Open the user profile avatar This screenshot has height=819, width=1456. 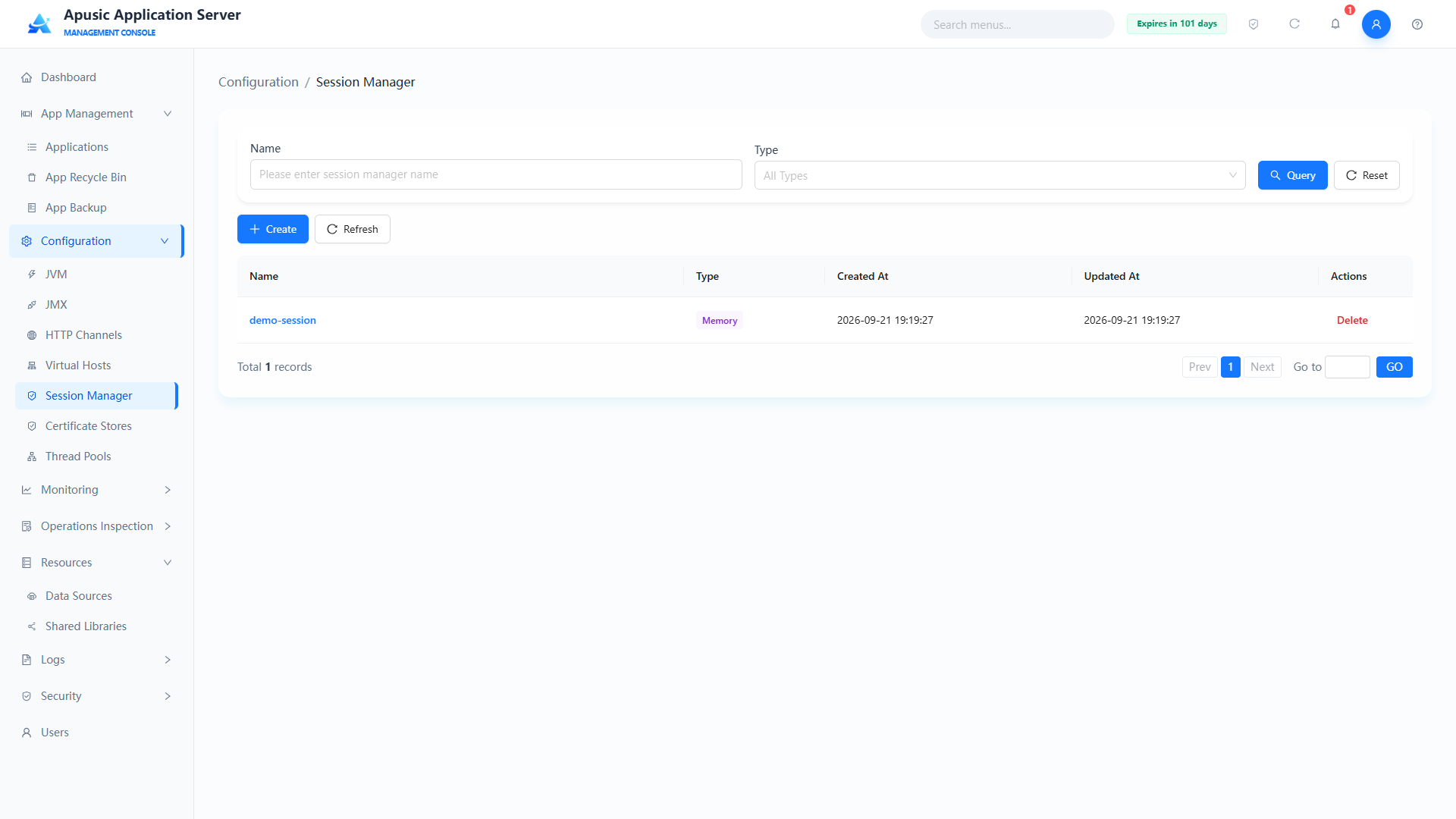[1376, 24]
